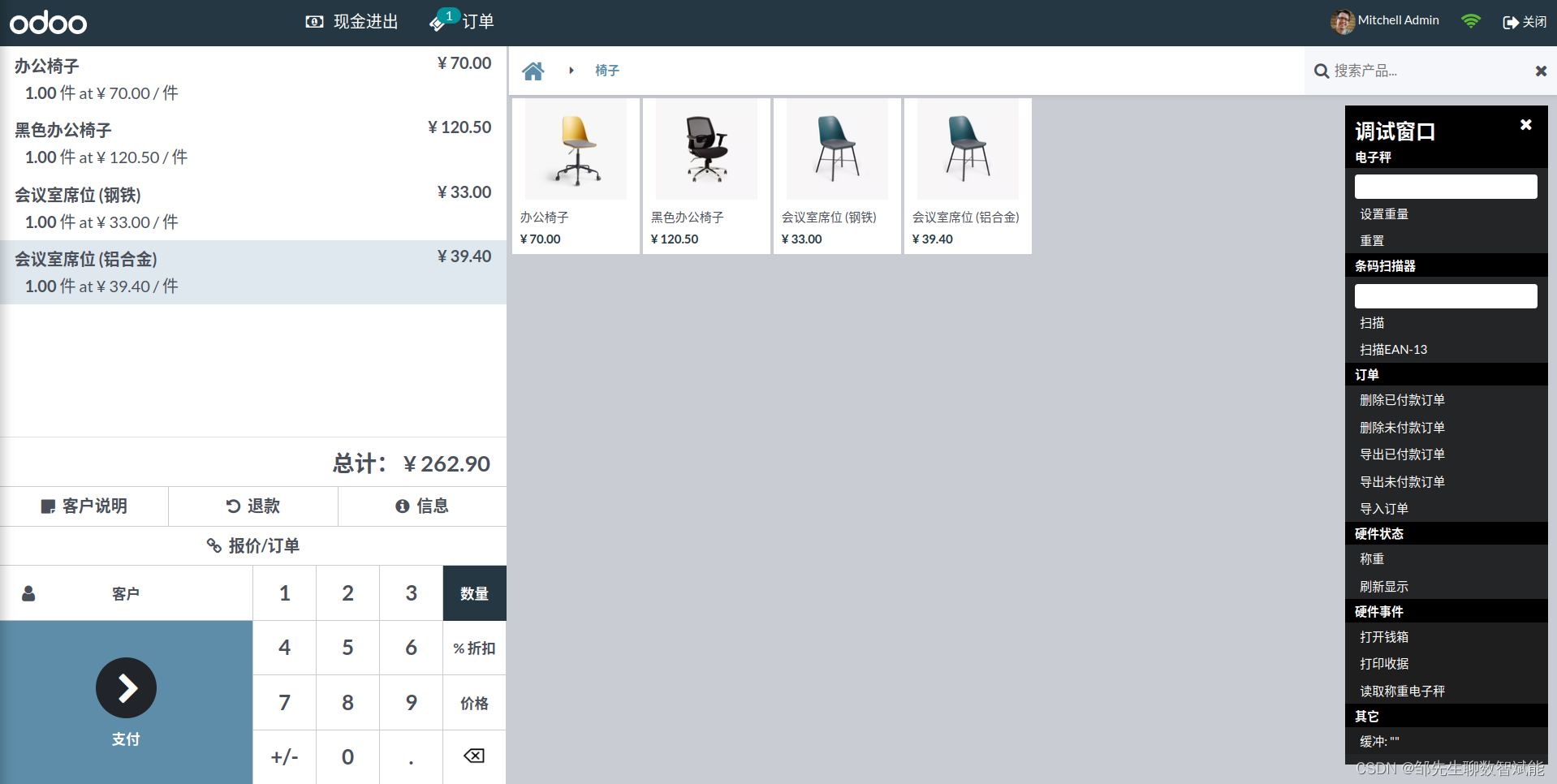The width and height of the screenshot is (1557, 784).
Task: Select the 会议室席位 (铝合金) order line
Action: coord(253,272)
